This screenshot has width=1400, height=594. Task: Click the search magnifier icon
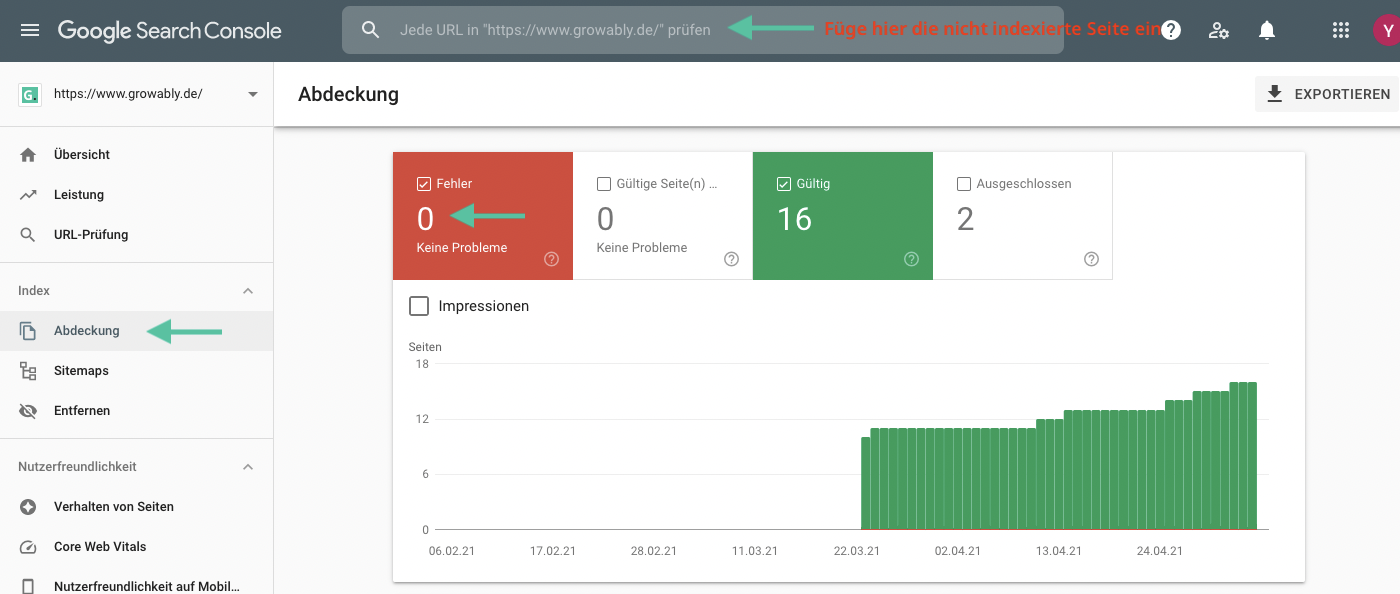pyautogui.click(x=371, y=30)
